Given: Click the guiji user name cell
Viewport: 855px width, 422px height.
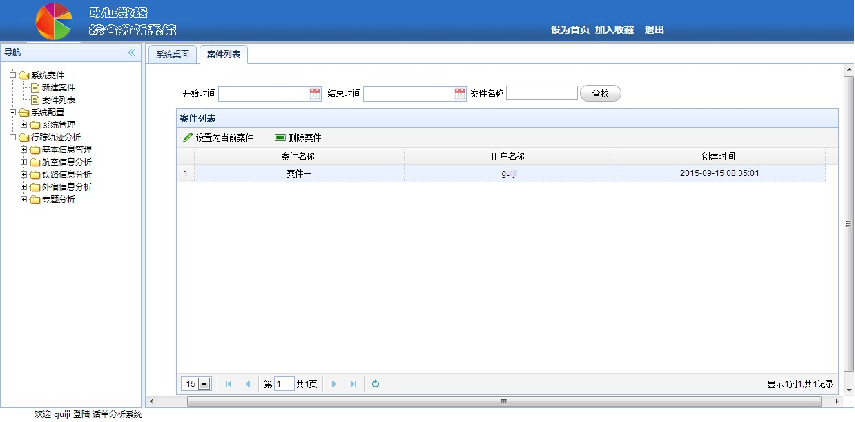Looking at the screenshot, I should pyautogui.click(x=511, y=173).
